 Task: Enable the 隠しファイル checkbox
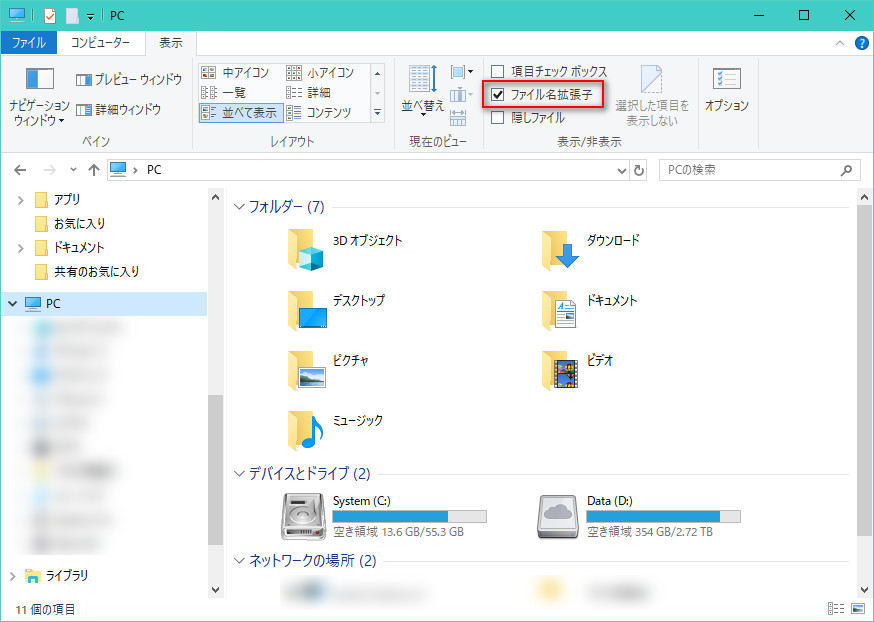pos(498,118)
